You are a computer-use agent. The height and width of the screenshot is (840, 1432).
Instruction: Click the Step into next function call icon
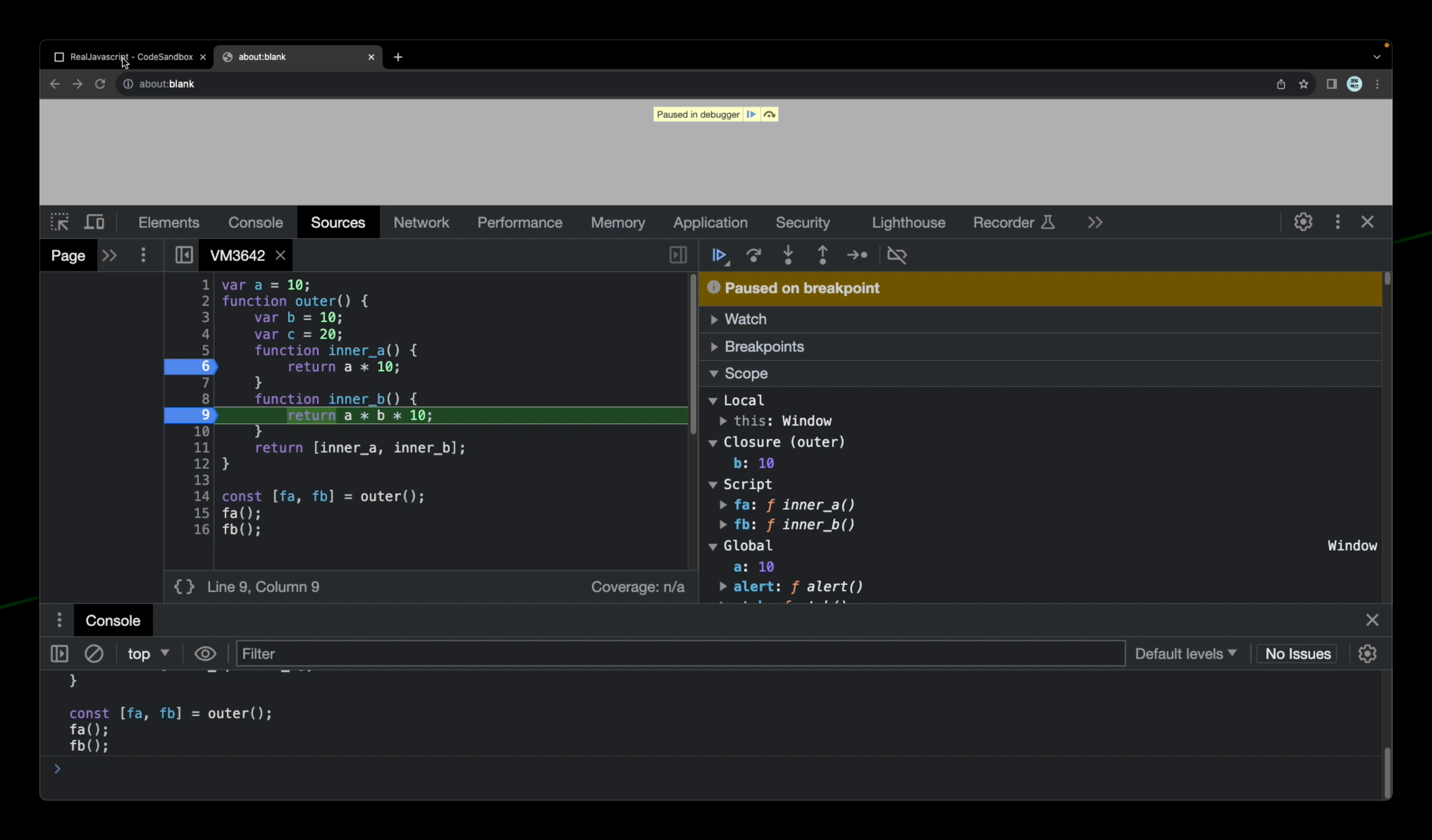click(788, 255)
